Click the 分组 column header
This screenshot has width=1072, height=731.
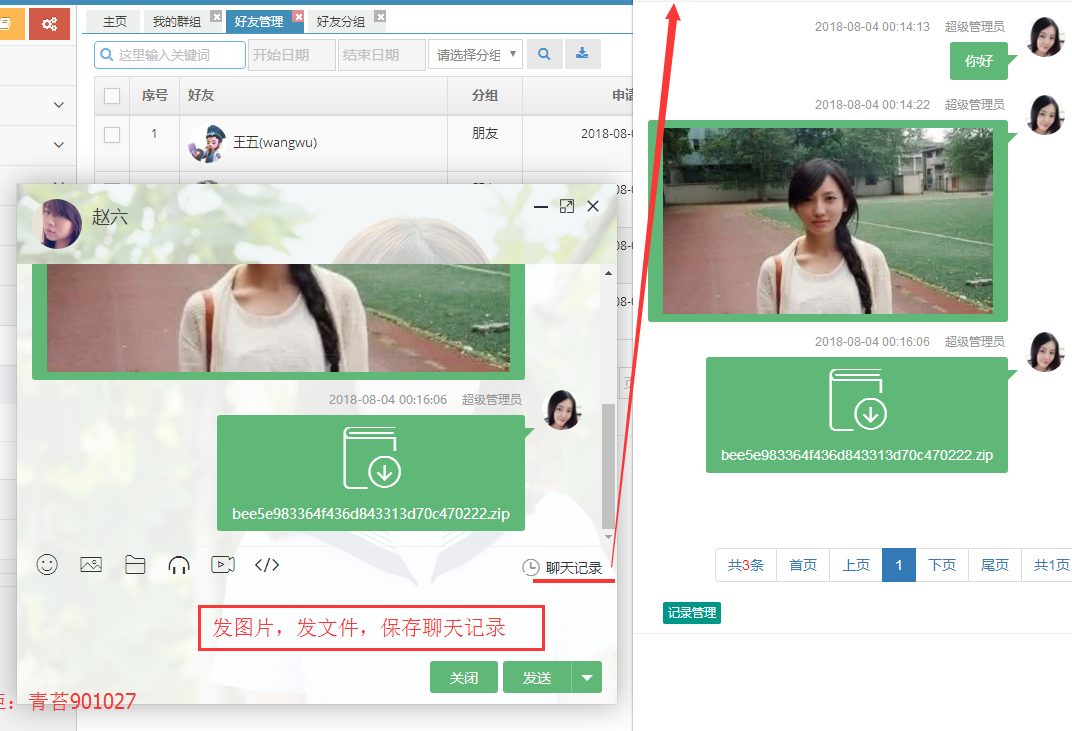pos(485,96)
